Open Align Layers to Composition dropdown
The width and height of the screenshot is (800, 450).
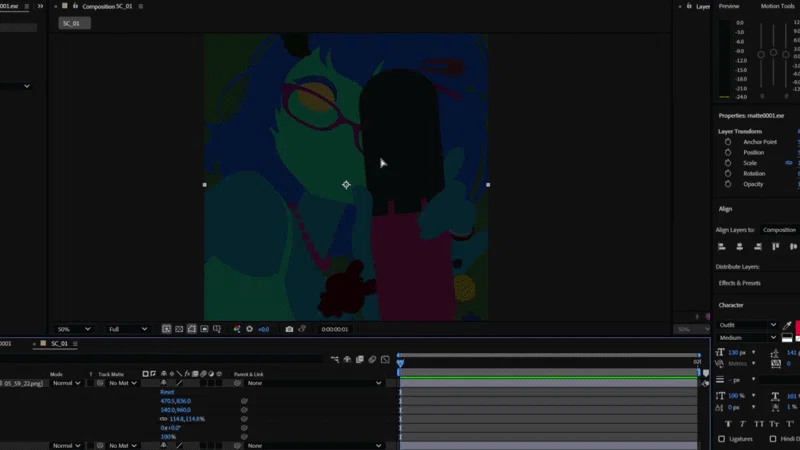tap(781, 230)
